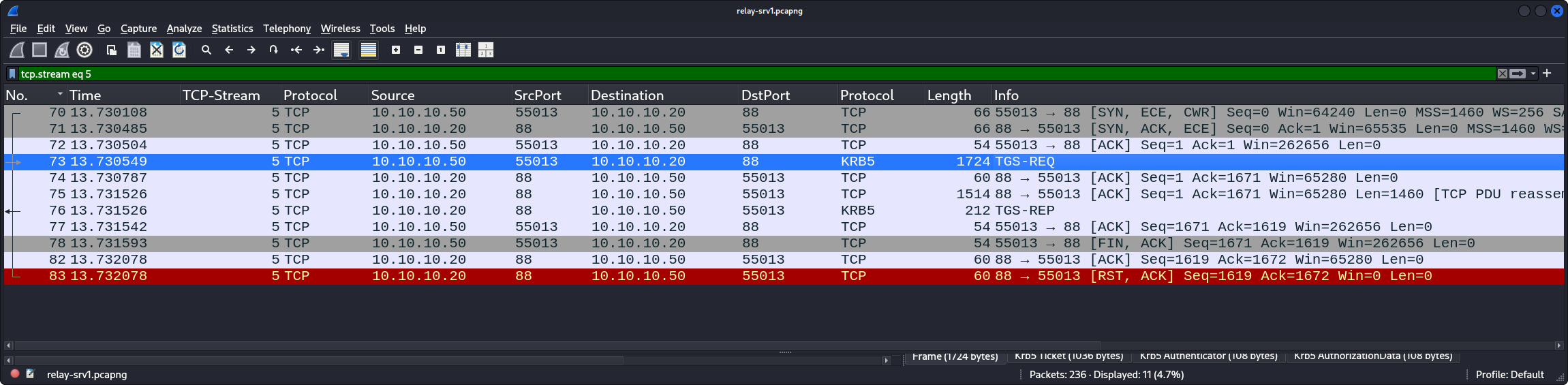Go to specified packet icon
This screenshot has height=385, width=1568.
274,50
